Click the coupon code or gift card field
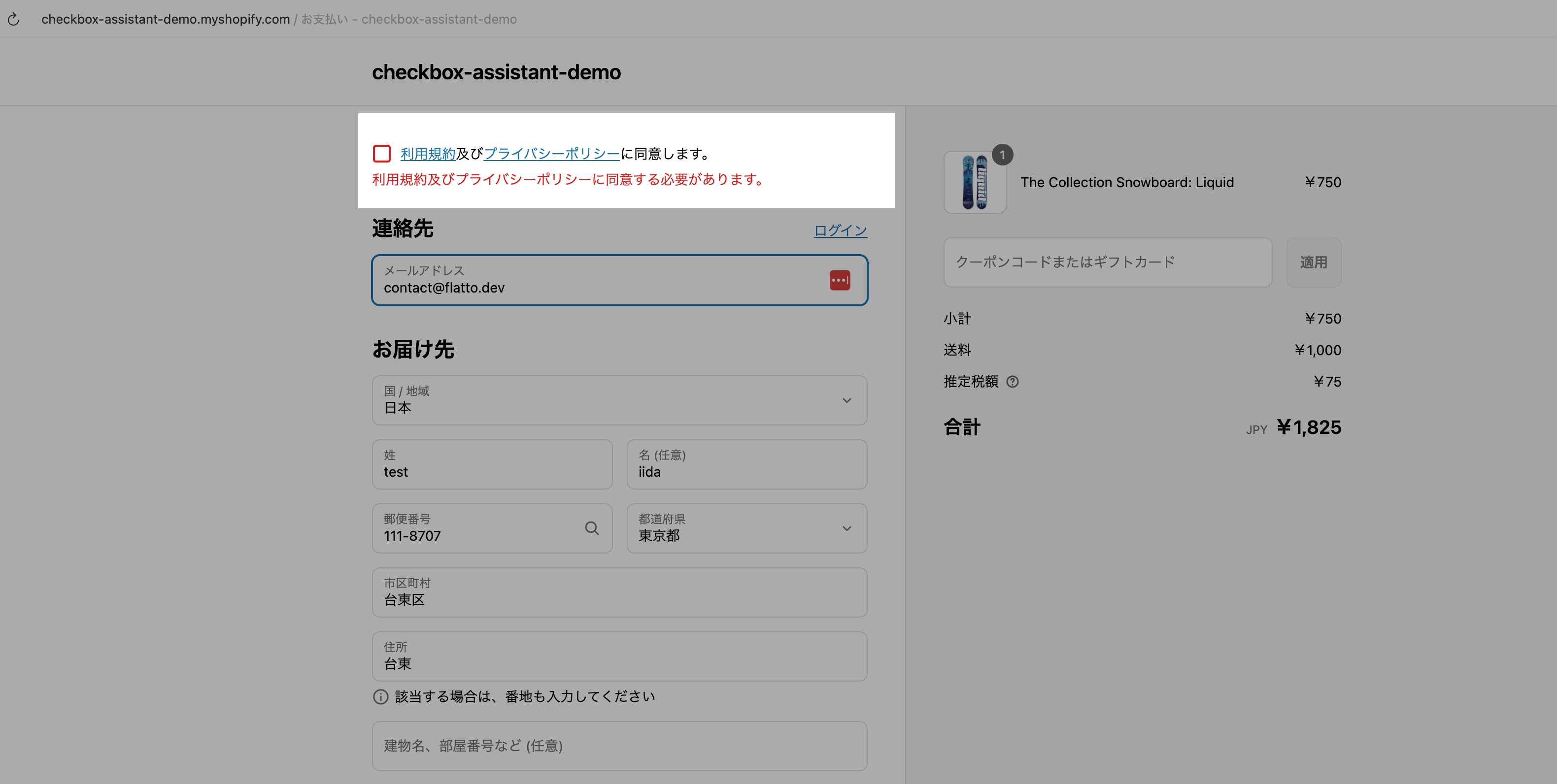 pyautogui.click(x=1107, y=262)
